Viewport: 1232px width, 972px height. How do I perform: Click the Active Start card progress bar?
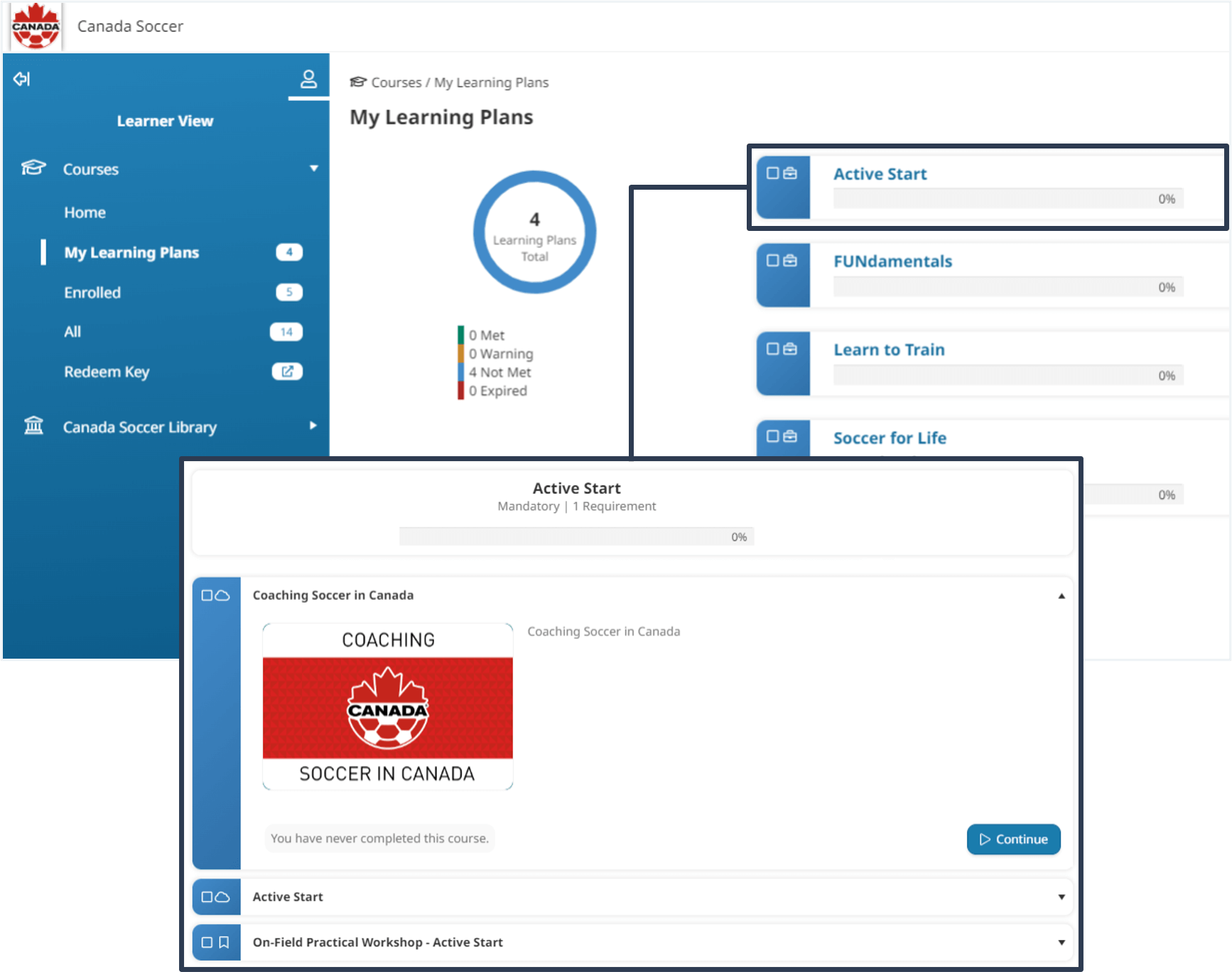coord(1008,199)
